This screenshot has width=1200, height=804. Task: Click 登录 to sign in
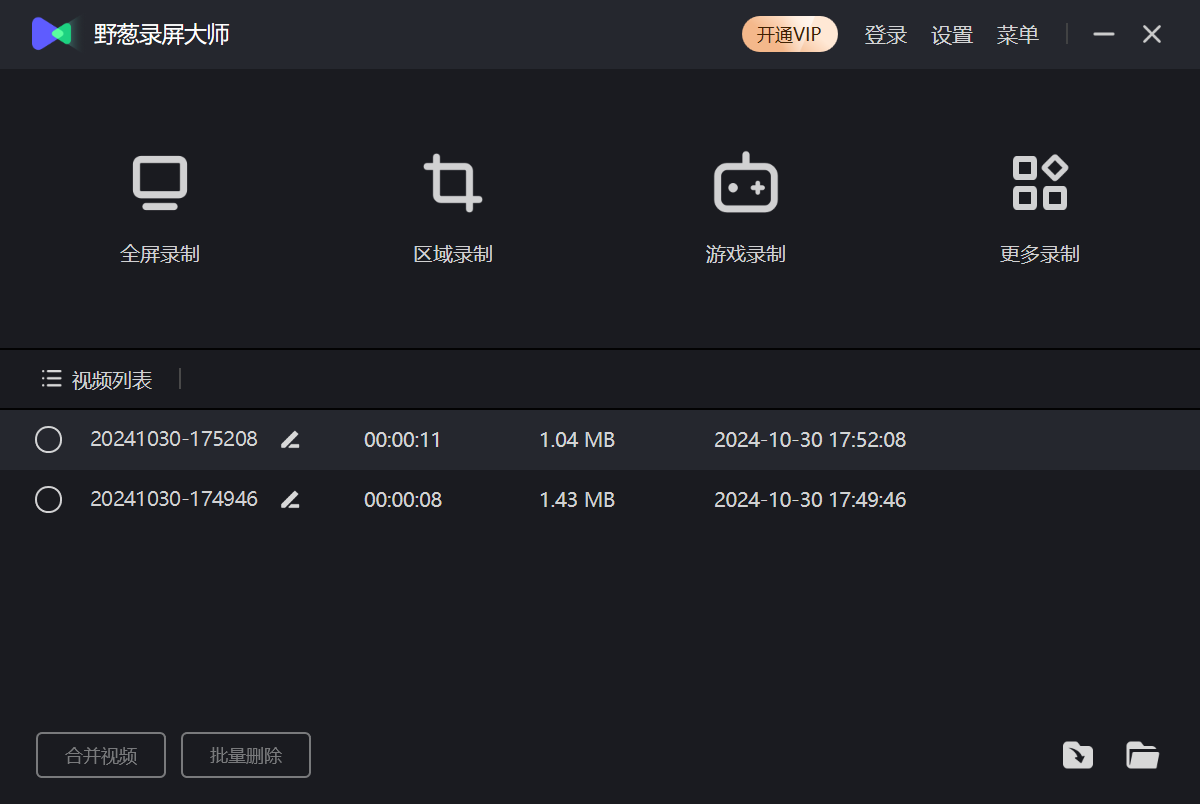885,35
